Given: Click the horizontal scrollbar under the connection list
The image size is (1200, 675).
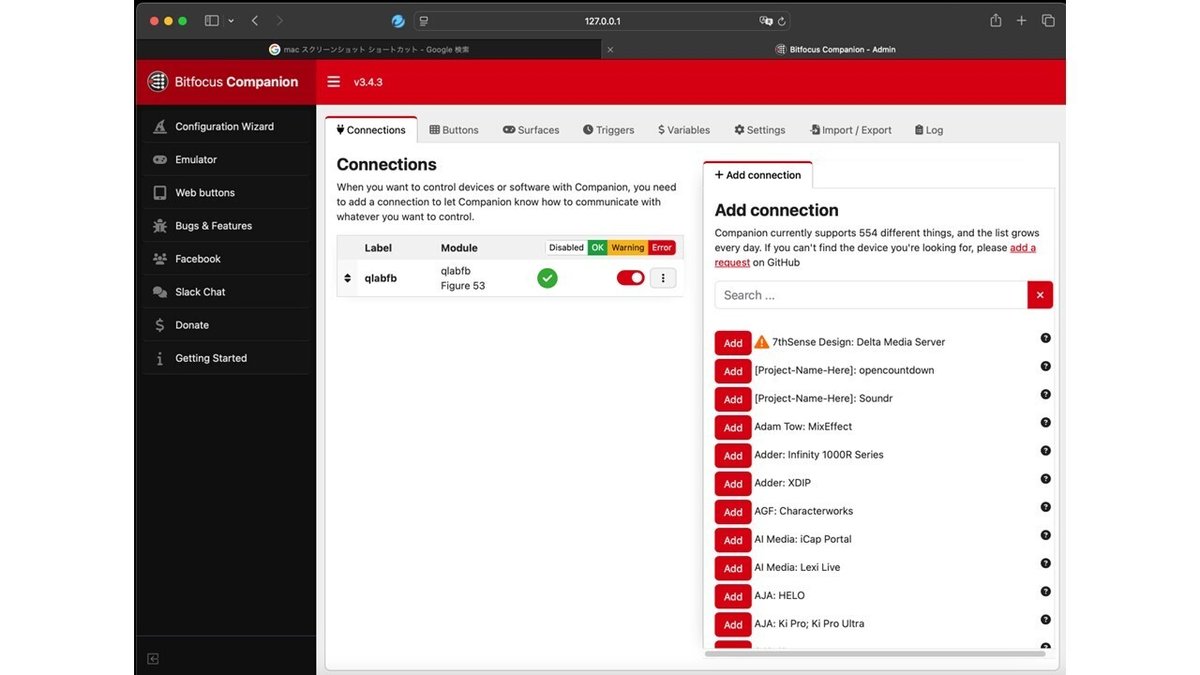Looking at the screenshot, I should pyautogui.click(x=875, y=654).
